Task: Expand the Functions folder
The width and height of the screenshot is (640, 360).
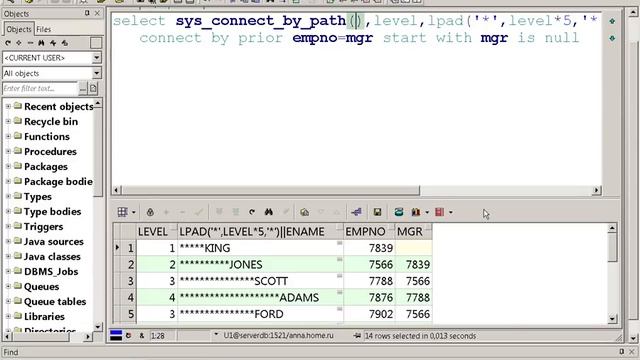Action: 8,136
